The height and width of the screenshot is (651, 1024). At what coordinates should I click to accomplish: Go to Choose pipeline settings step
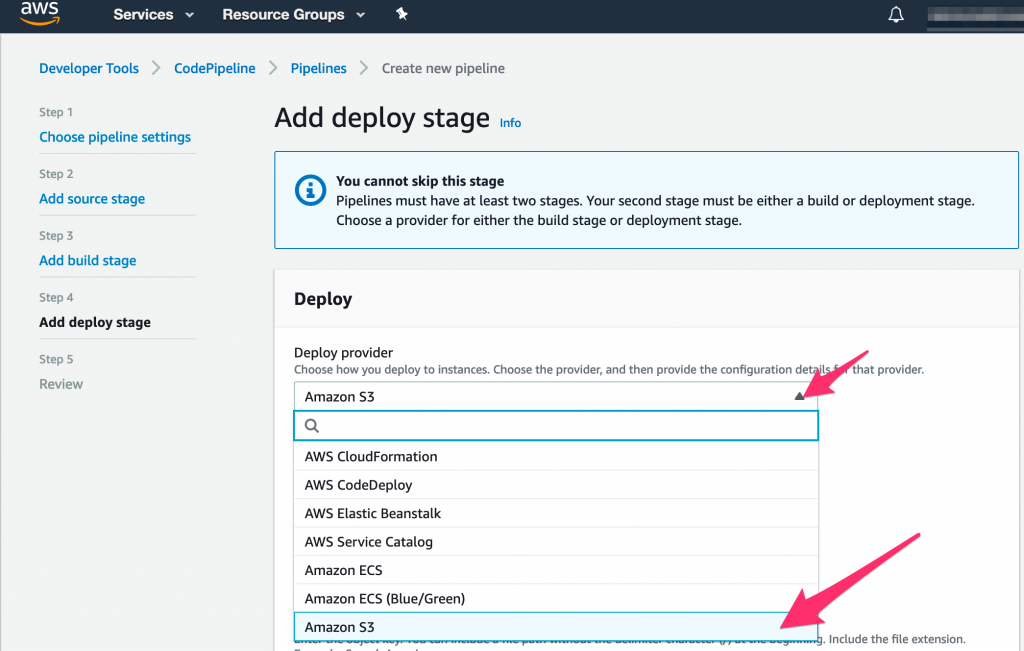point(115,137)
